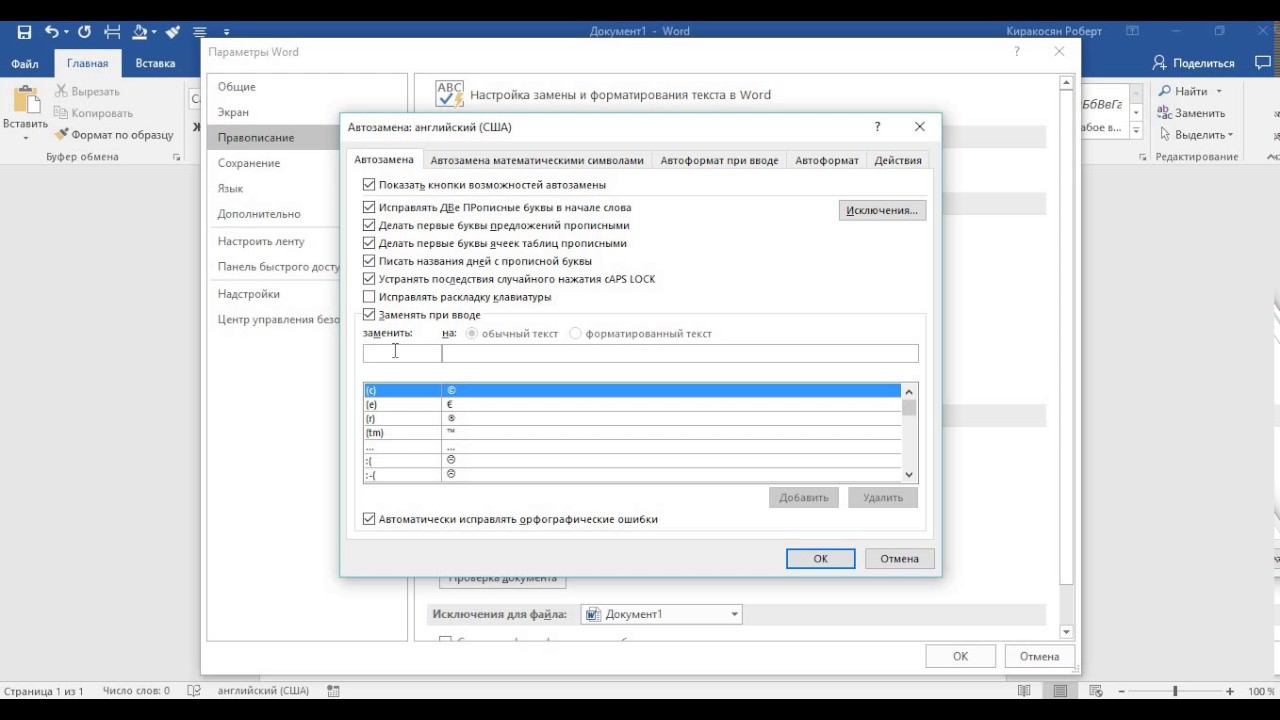The height and width of the screenshot is (720, 1280).
Task: Click the format painter brush in the quick access toolbar
Action: coord(173,32)
